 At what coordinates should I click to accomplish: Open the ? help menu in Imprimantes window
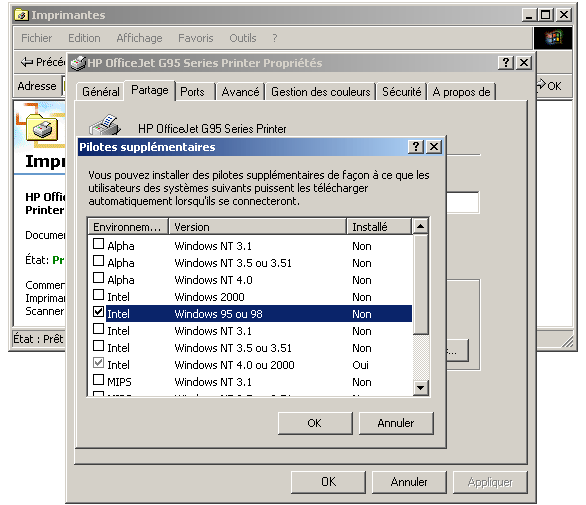(x=275, y=38)
